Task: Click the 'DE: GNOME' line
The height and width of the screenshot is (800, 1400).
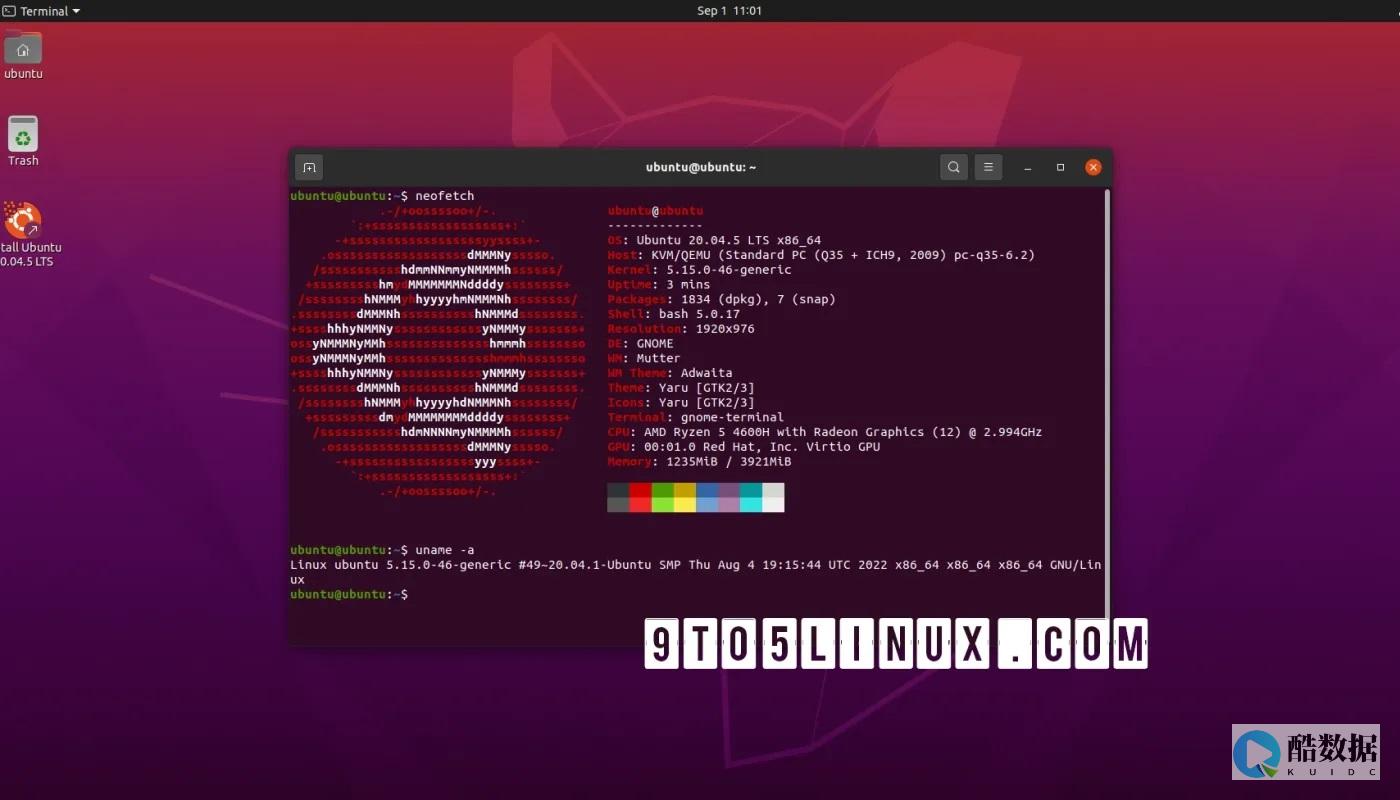Action: click(640, 343)
